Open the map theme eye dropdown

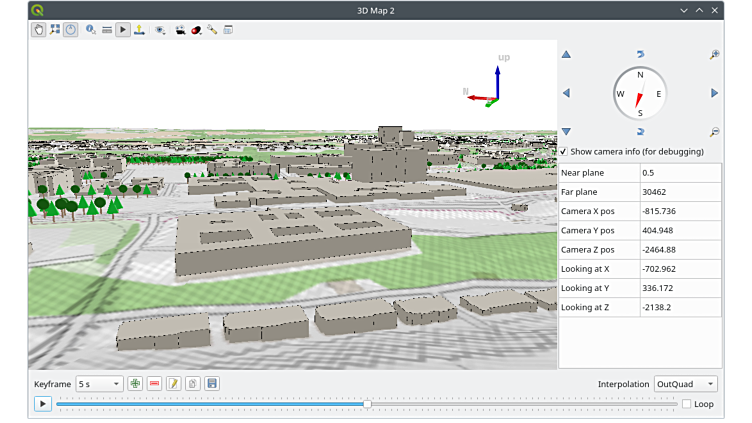[160, 30]
